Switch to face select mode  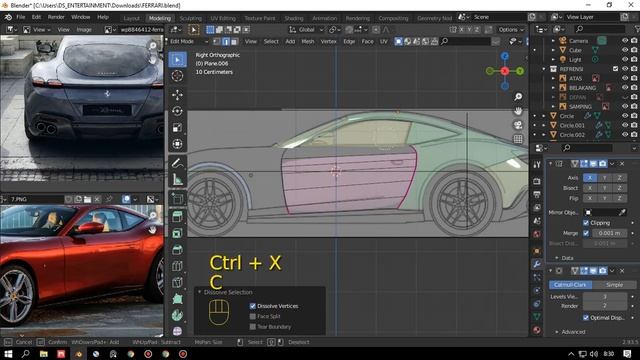[234, 42]
